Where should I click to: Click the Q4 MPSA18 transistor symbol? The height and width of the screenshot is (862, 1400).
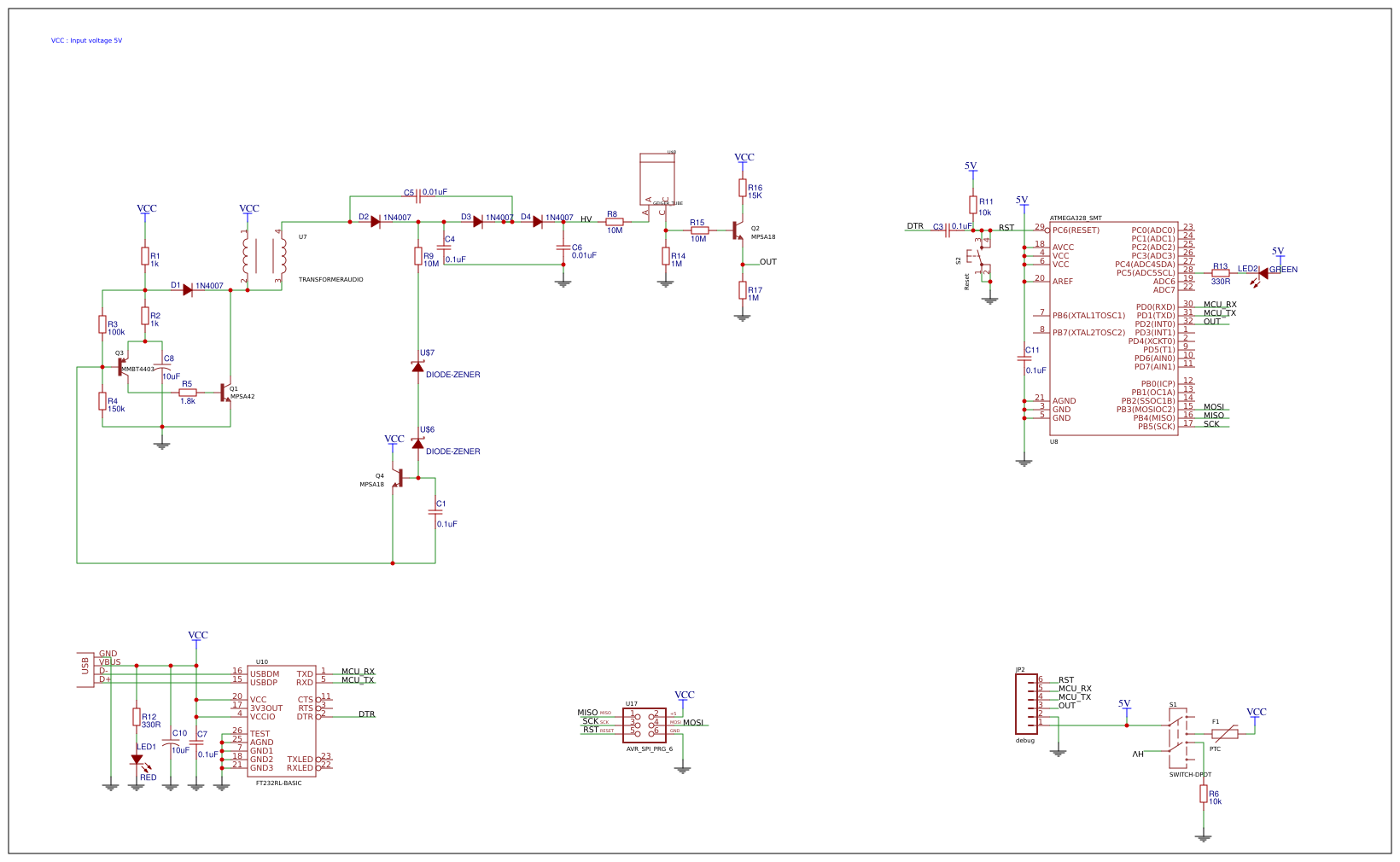pos(398,478)
